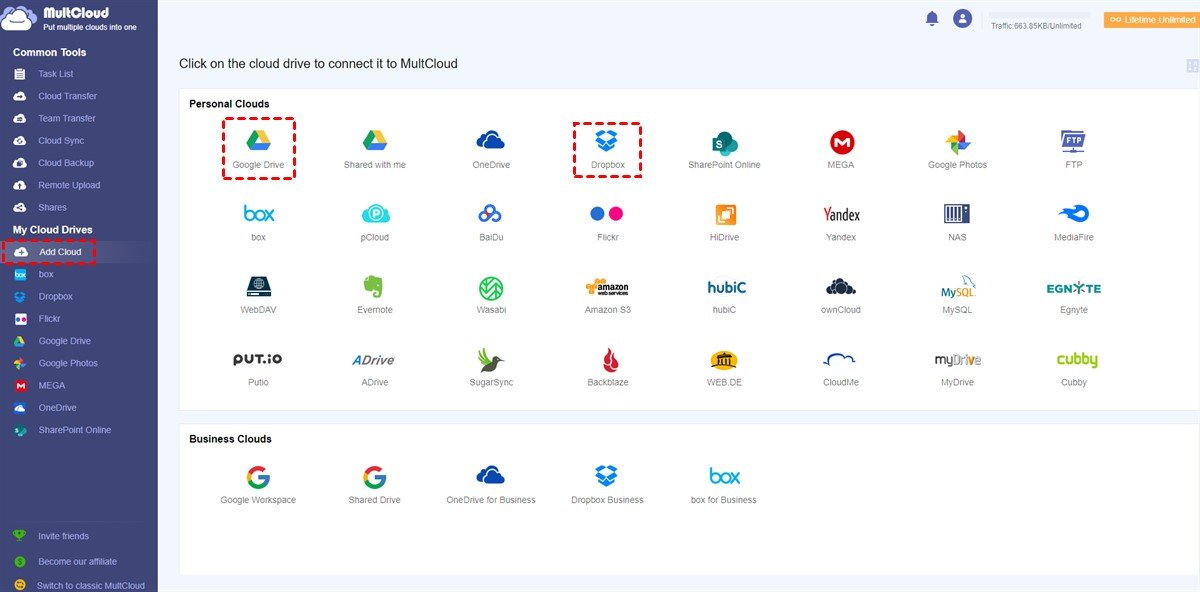The image size is (1200, 592).
Task: Connect Egnyte cloud
Action: pos(1073,295)
